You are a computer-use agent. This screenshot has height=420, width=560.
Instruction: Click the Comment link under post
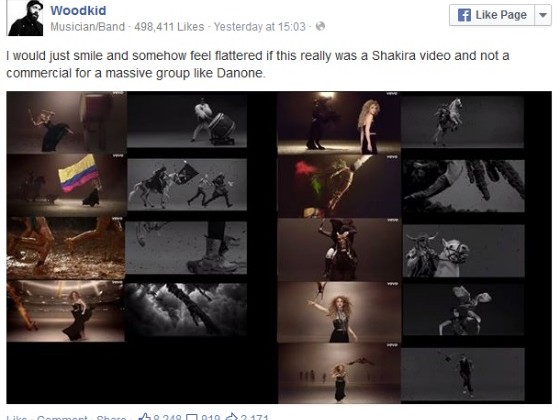(x=62, y=418)
